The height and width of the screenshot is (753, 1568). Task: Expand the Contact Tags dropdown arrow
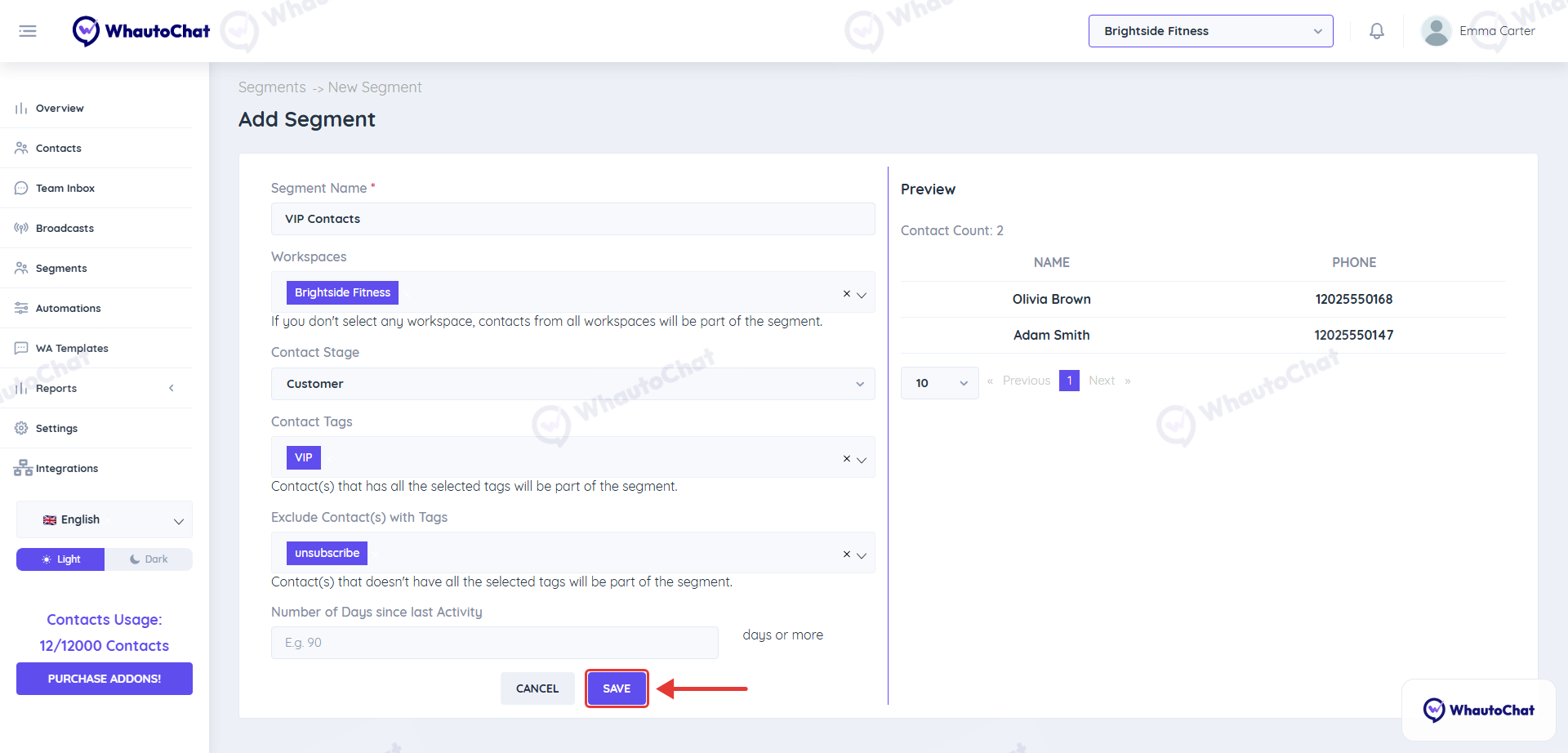click(862, 460)
